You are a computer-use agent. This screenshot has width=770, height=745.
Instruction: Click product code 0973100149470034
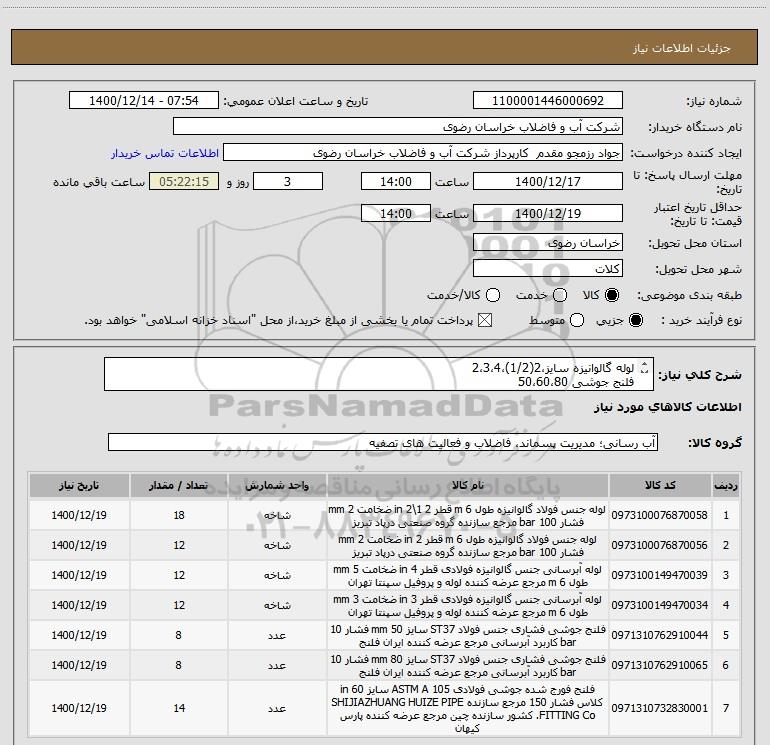click(x=660, y=605)
